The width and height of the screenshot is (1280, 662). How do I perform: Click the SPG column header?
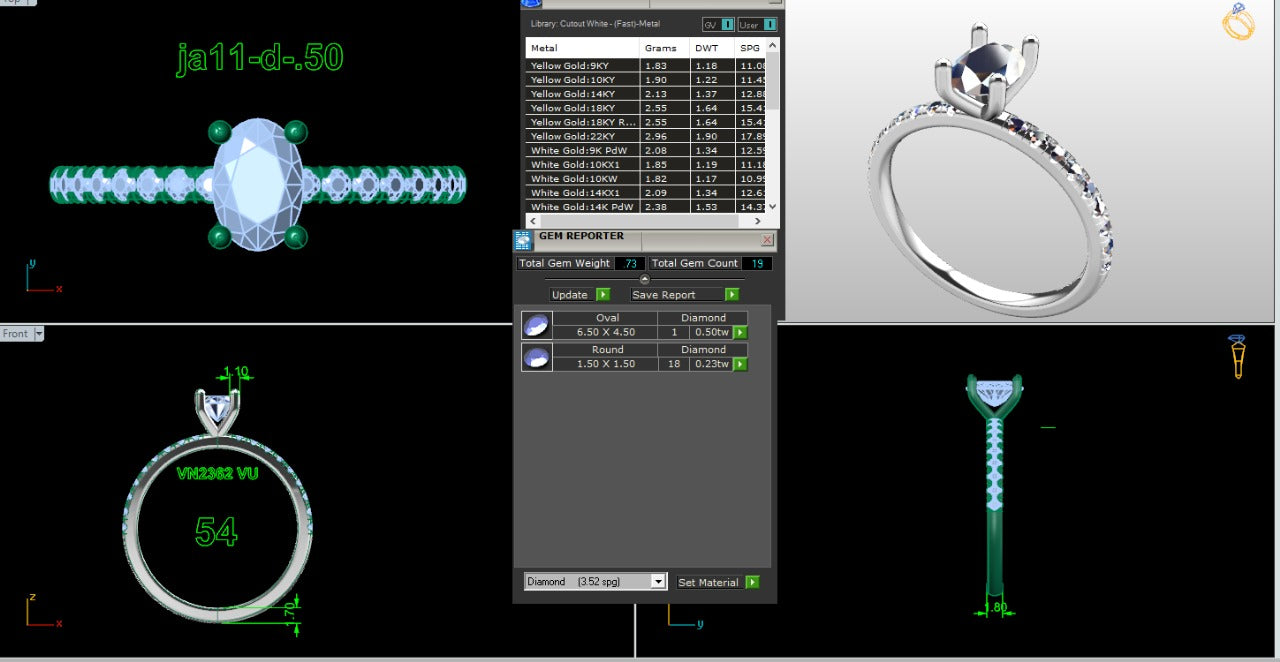coord(750,48)
